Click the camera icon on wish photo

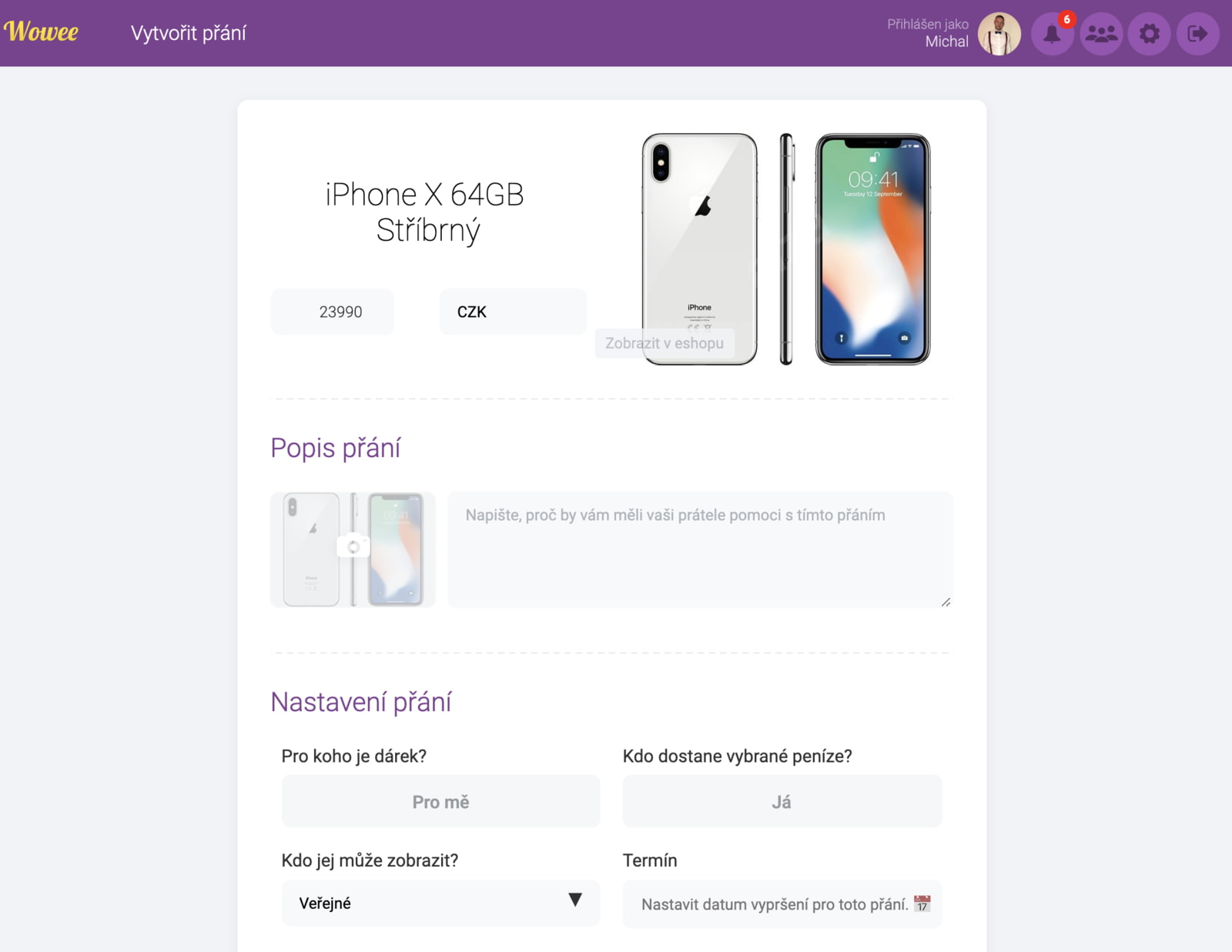(x=353, y=546)
